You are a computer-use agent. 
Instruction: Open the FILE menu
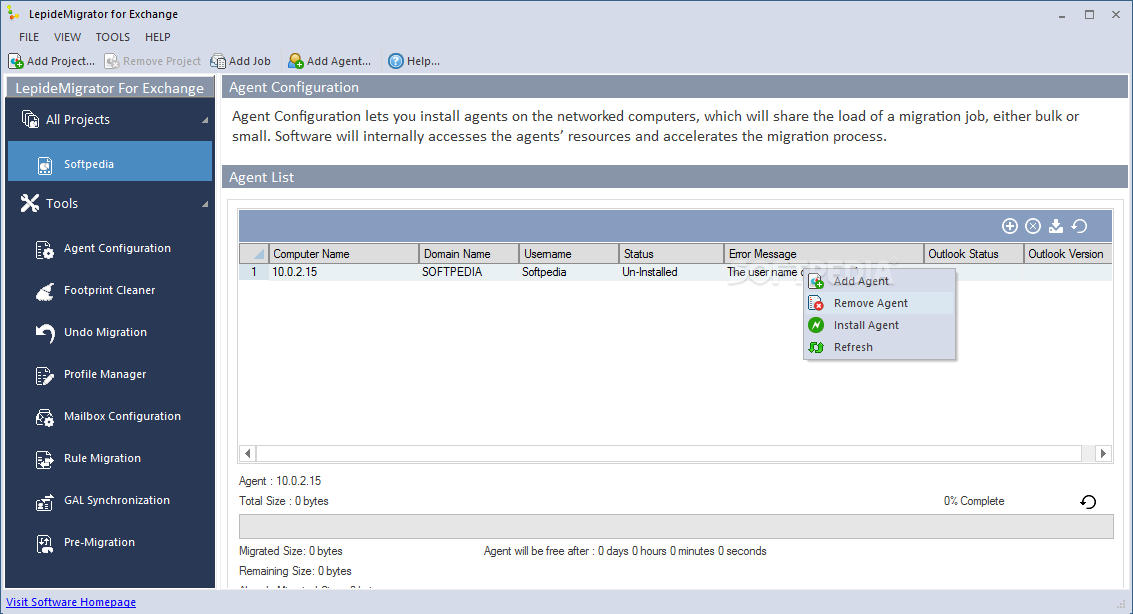29,37
